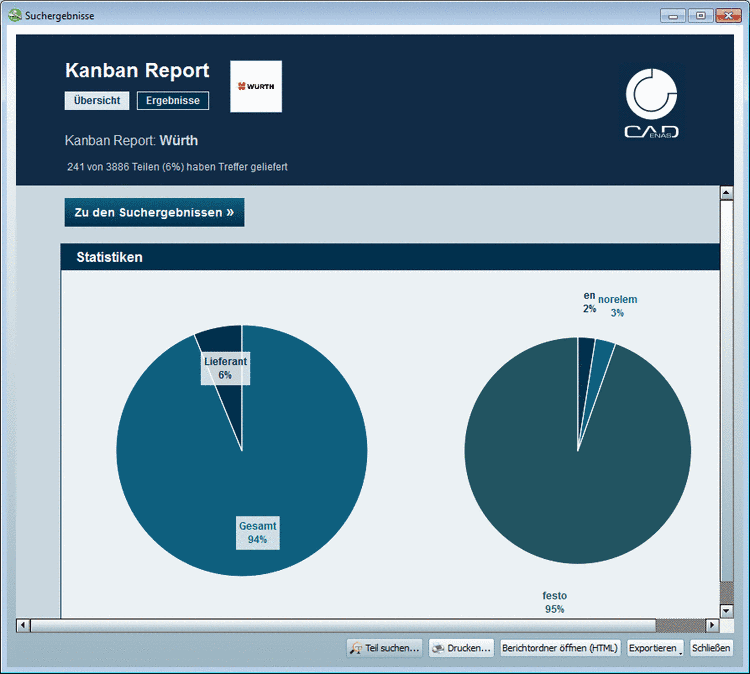
Task: Click the magnifier icon on Teil suchen
Action: [x=356, y=648]
